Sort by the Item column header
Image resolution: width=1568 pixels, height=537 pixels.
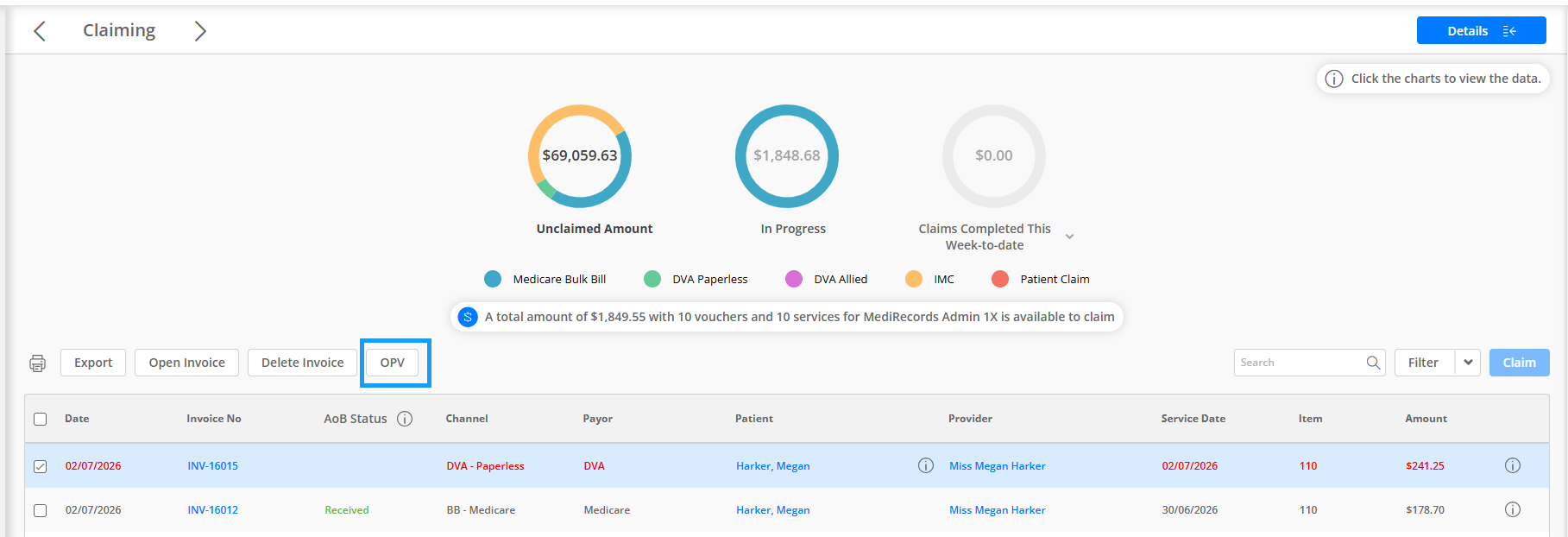click(x=1310, y=419)
